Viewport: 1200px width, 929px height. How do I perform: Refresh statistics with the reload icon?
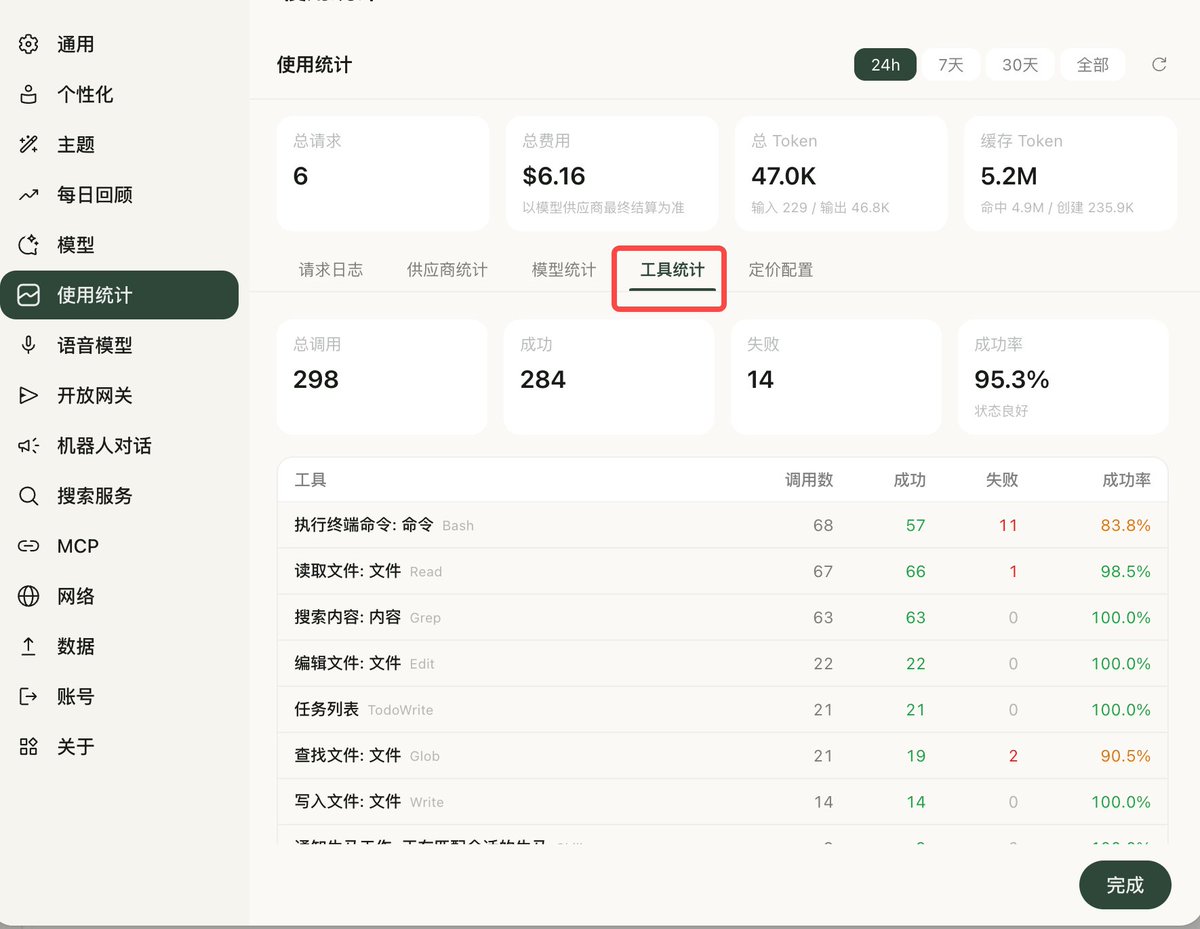coord(1159,63)
